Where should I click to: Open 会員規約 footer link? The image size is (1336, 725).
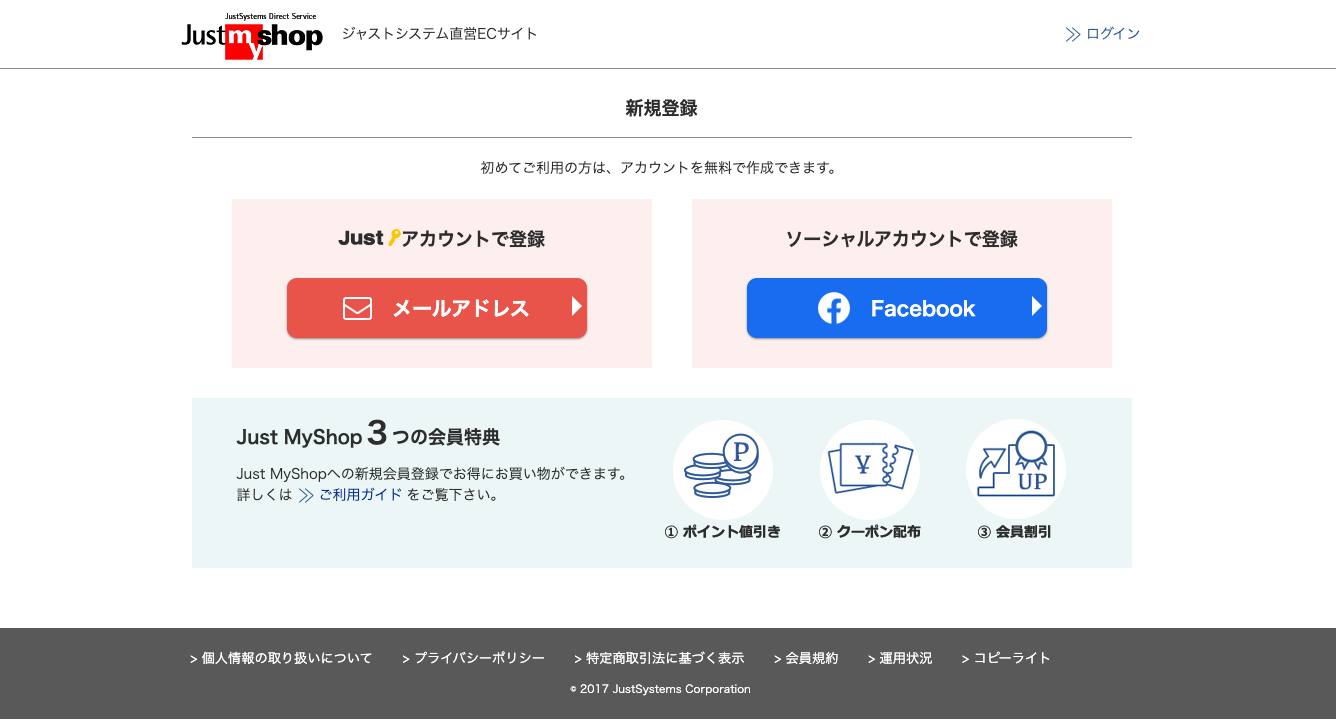(x=806, y=658)
